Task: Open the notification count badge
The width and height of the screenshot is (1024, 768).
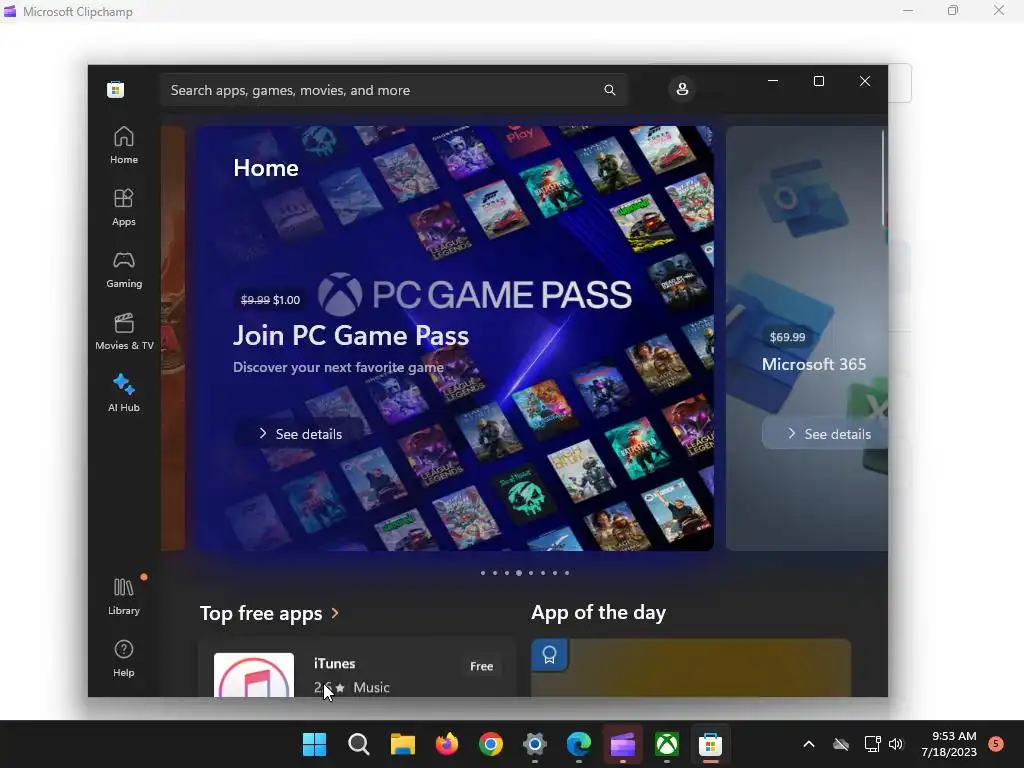Action: pos(996,744)
